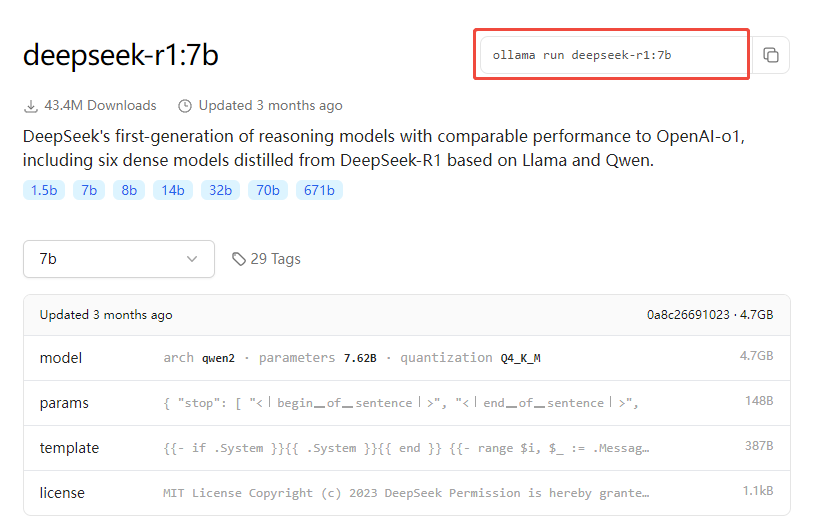This screenshot has width=825, height=529.
Task: Click the tag icon beside 29 Tags
Action: (239, 259)
